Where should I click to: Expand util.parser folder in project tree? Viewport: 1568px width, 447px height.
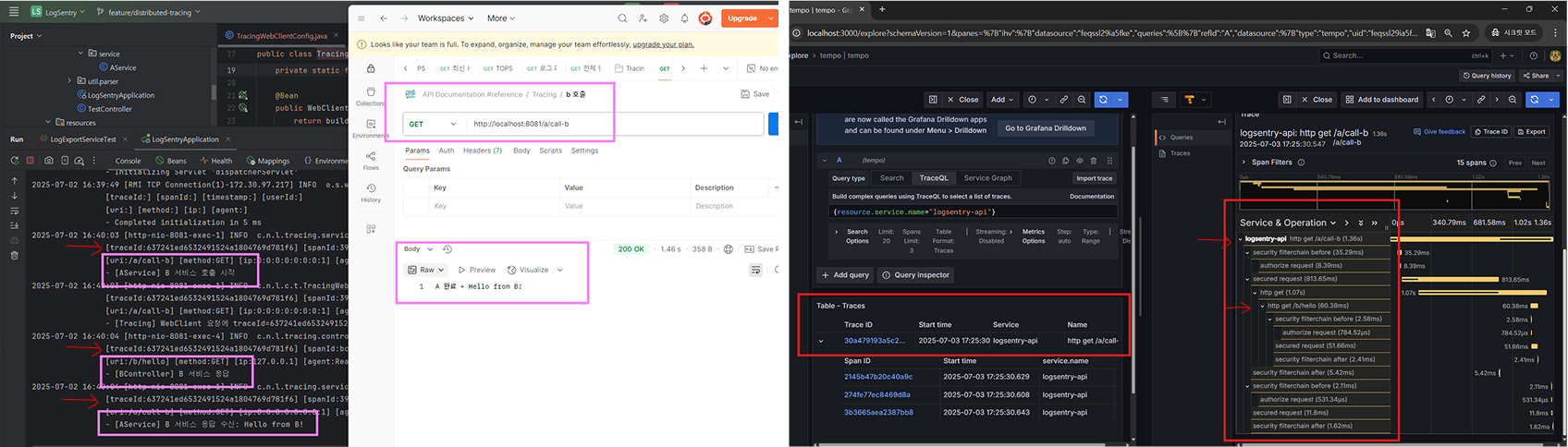tap(69, 81)
